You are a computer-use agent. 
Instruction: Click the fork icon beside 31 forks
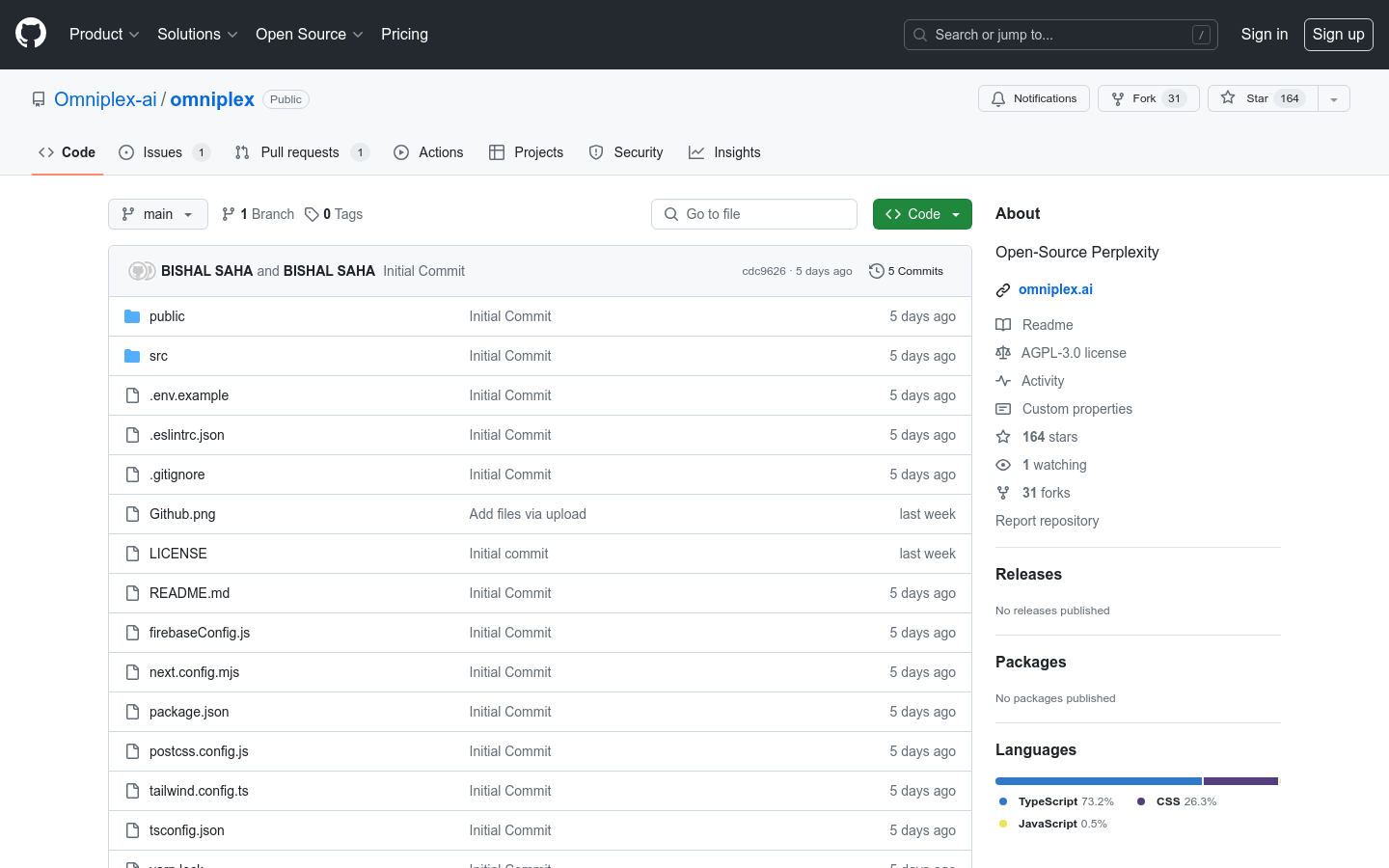tap(1003, 493)
